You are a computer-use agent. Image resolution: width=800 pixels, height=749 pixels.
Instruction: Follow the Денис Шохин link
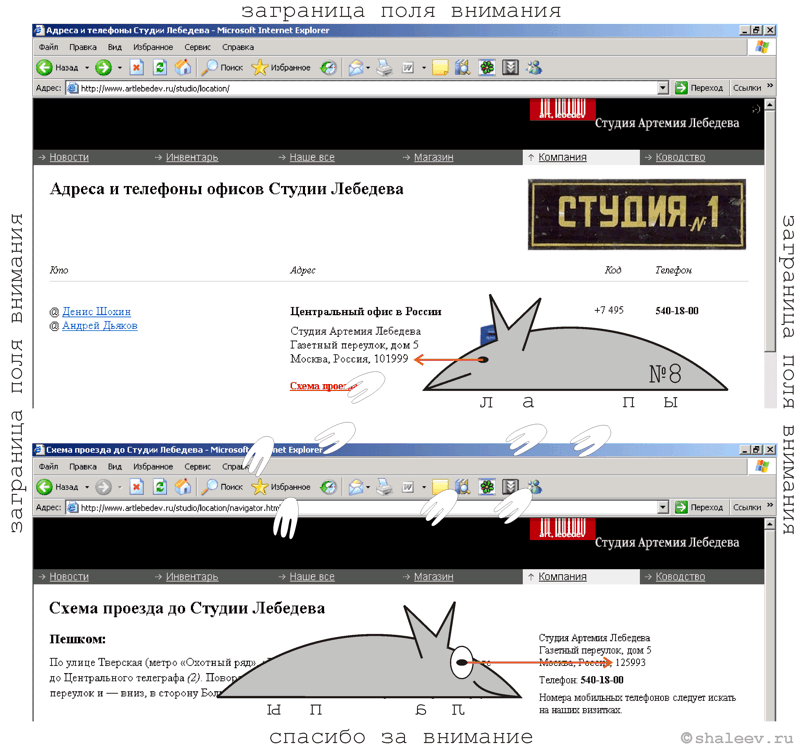pos(96,311)
